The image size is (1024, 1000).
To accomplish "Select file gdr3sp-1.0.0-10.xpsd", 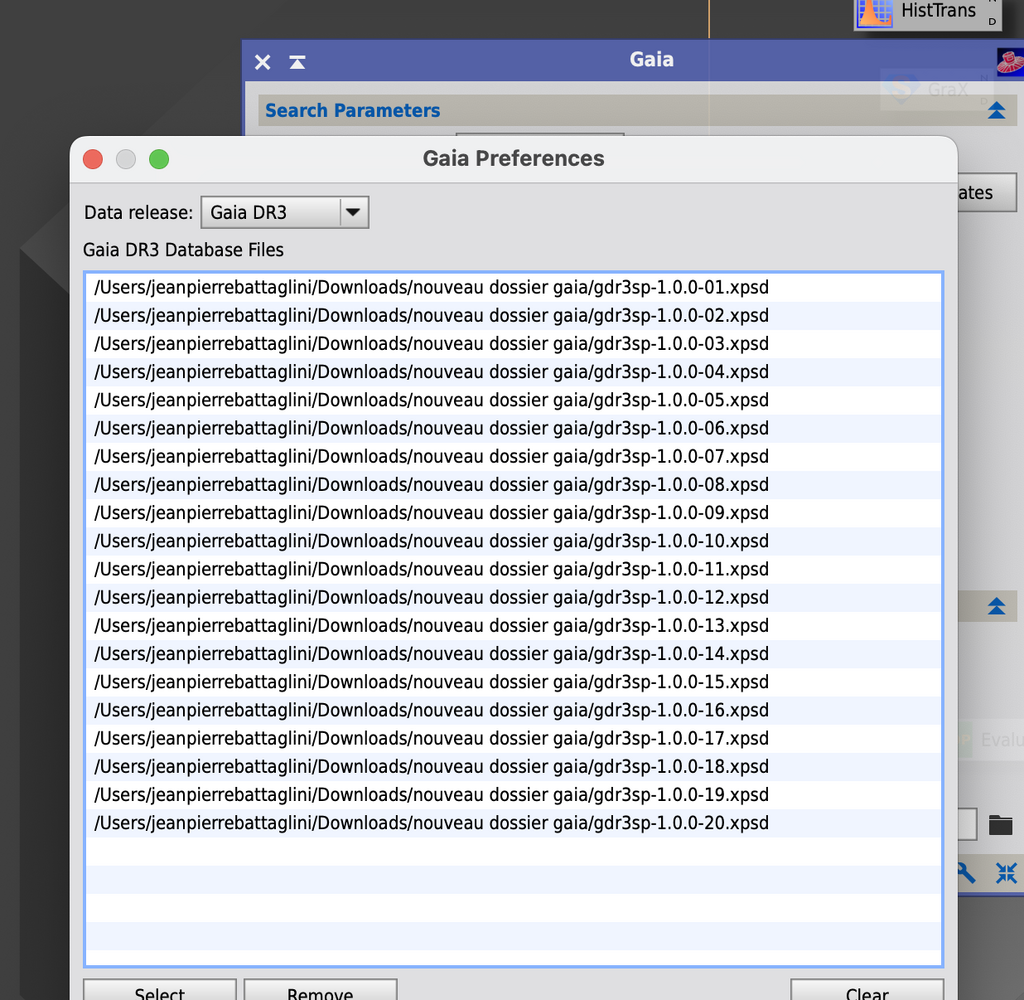I will coord(513,541).
